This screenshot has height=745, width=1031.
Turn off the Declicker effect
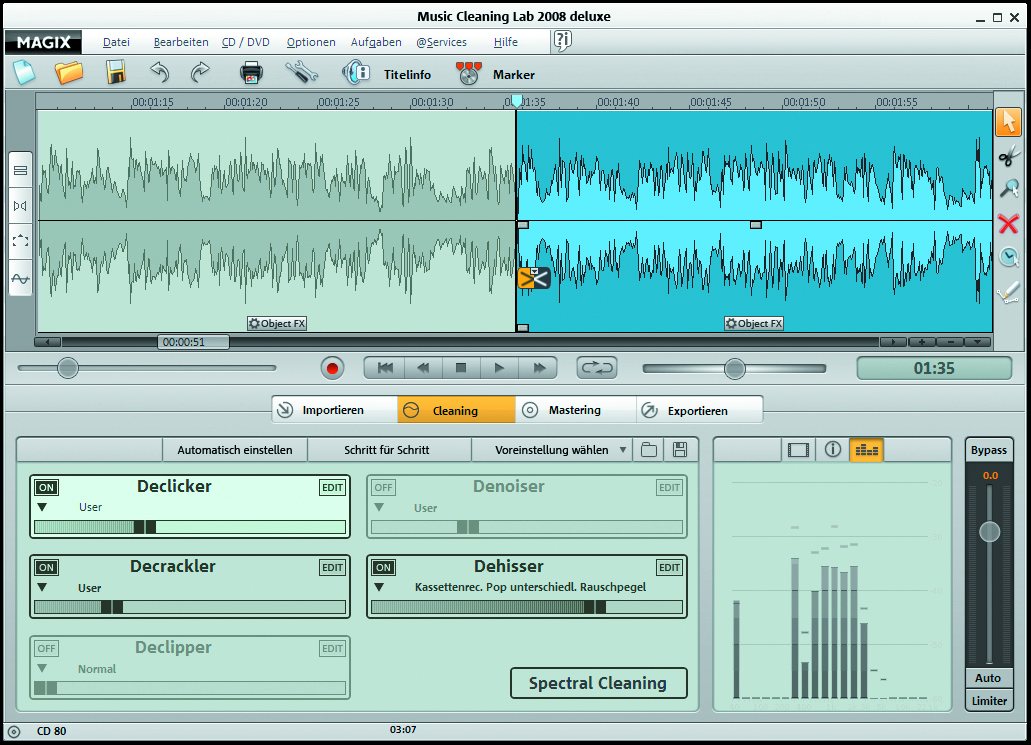click(46, 488)
